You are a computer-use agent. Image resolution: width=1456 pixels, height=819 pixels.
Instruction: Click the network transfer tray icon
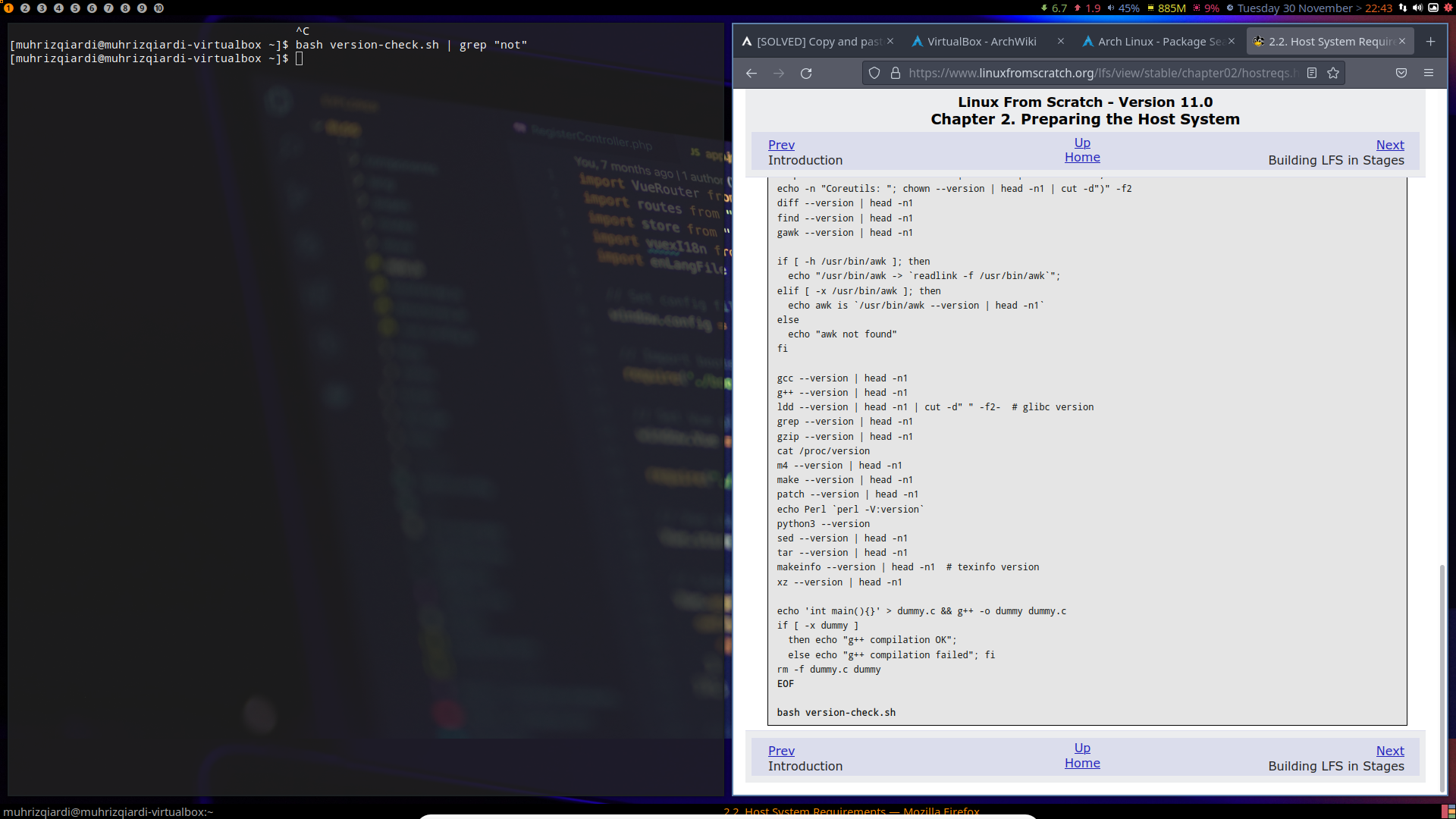point(1403,8)
